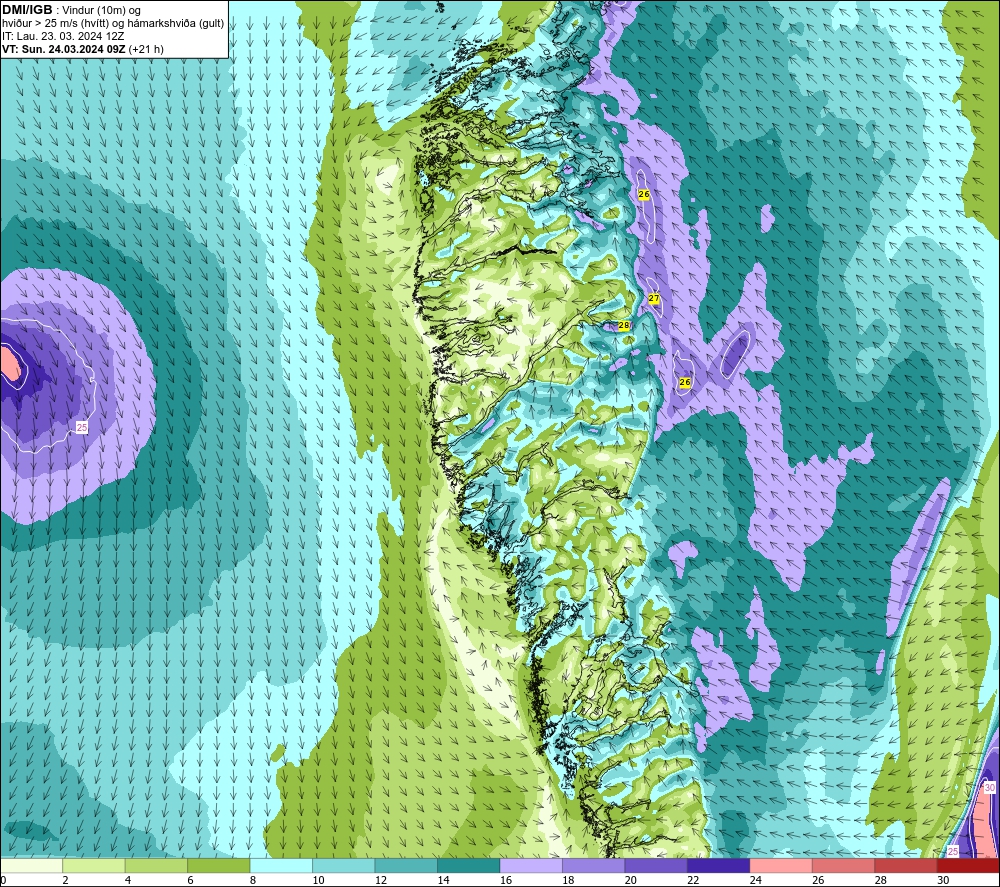Click the '2' tick label on the scale
The height and width of the screenshot is (887, 1000).
66,880
